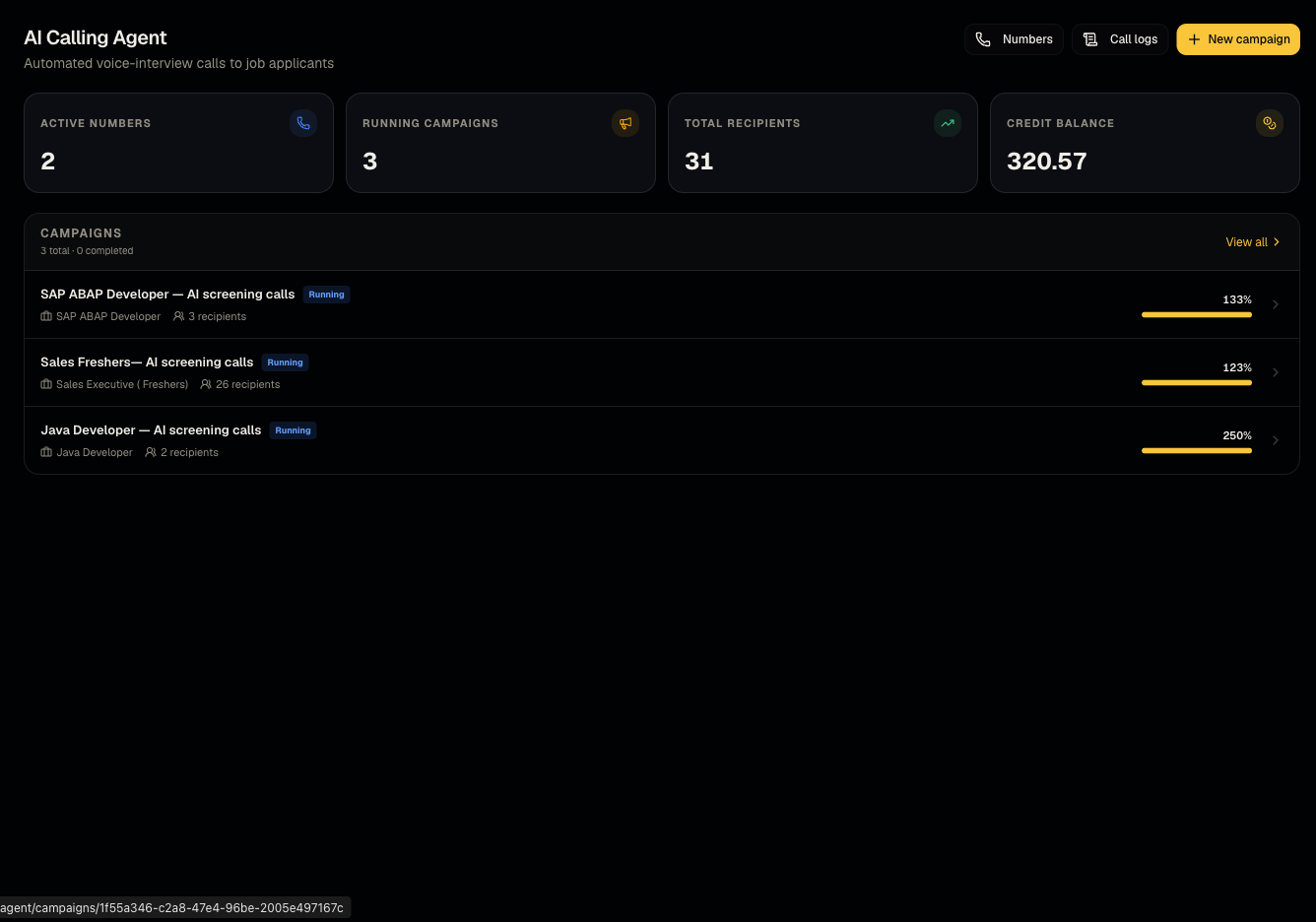Click the Running badge on Java Developer campaign
The height and width of the screenshot is (922, 1316).
coord(294,430)
